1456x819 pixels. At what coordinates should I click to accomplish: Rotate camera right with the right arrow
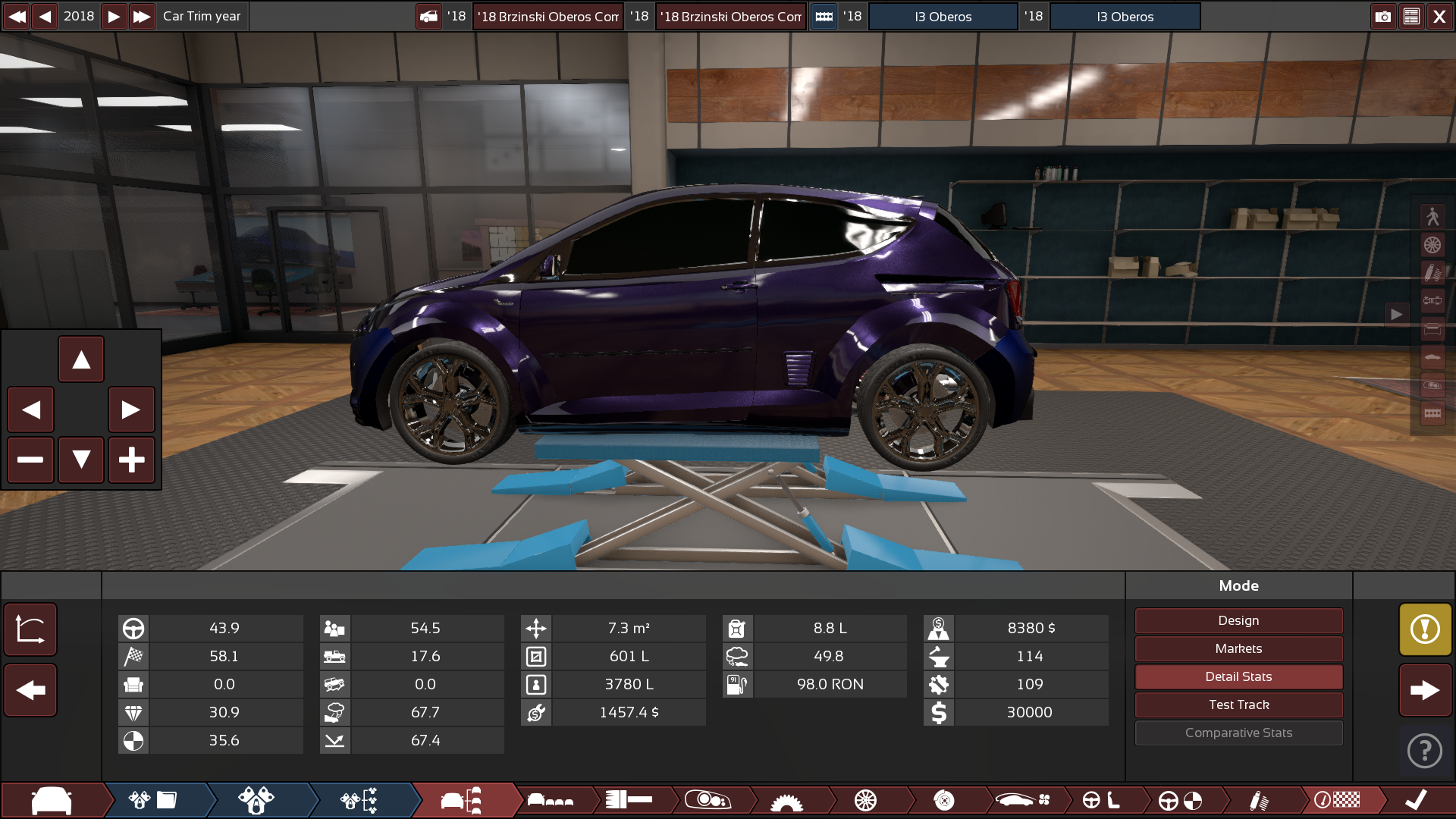131,409
